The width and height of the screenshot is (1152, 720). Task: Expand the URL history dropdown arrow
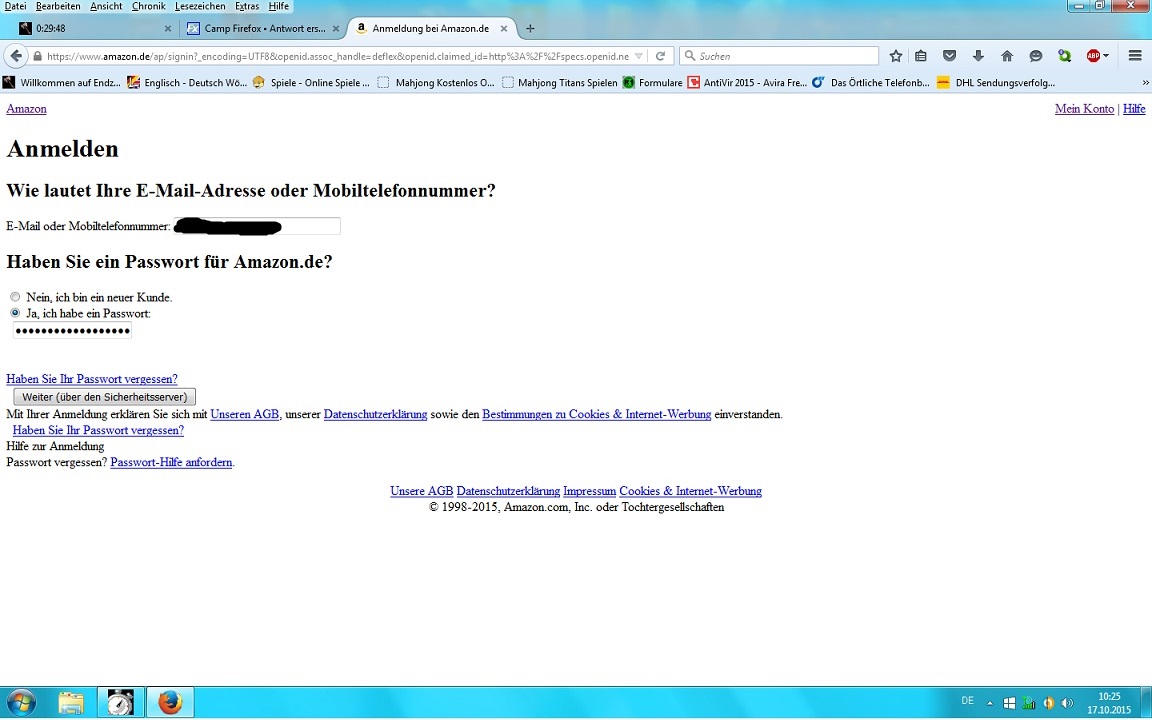638,56
